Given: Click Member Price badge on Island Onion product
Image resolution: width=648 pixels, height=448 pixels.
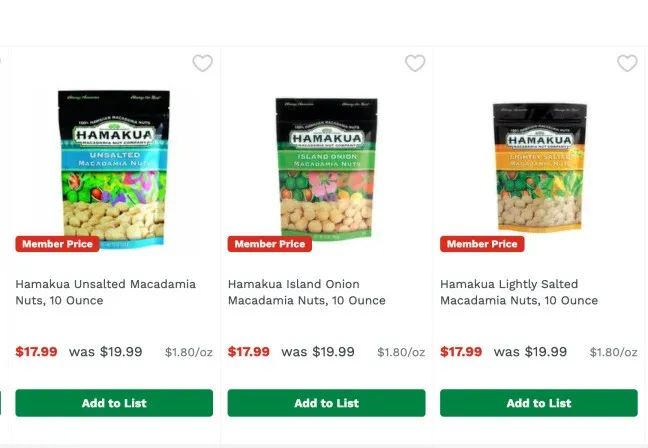Looking at the screenshot, I should coord(270,244).
